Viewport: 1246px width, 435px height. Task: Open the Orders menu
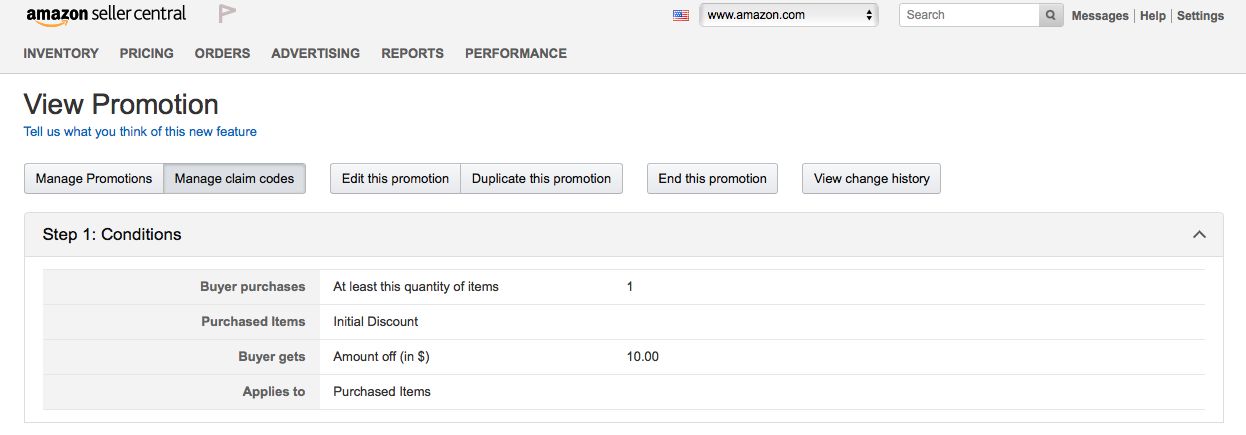(222, 53)
